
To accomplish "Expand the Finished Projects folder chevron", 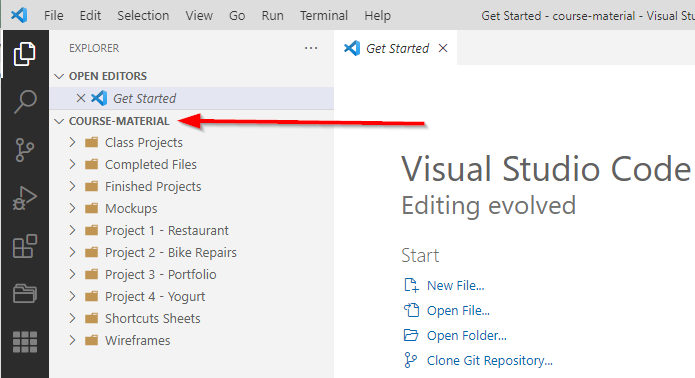I will [72, 186].
